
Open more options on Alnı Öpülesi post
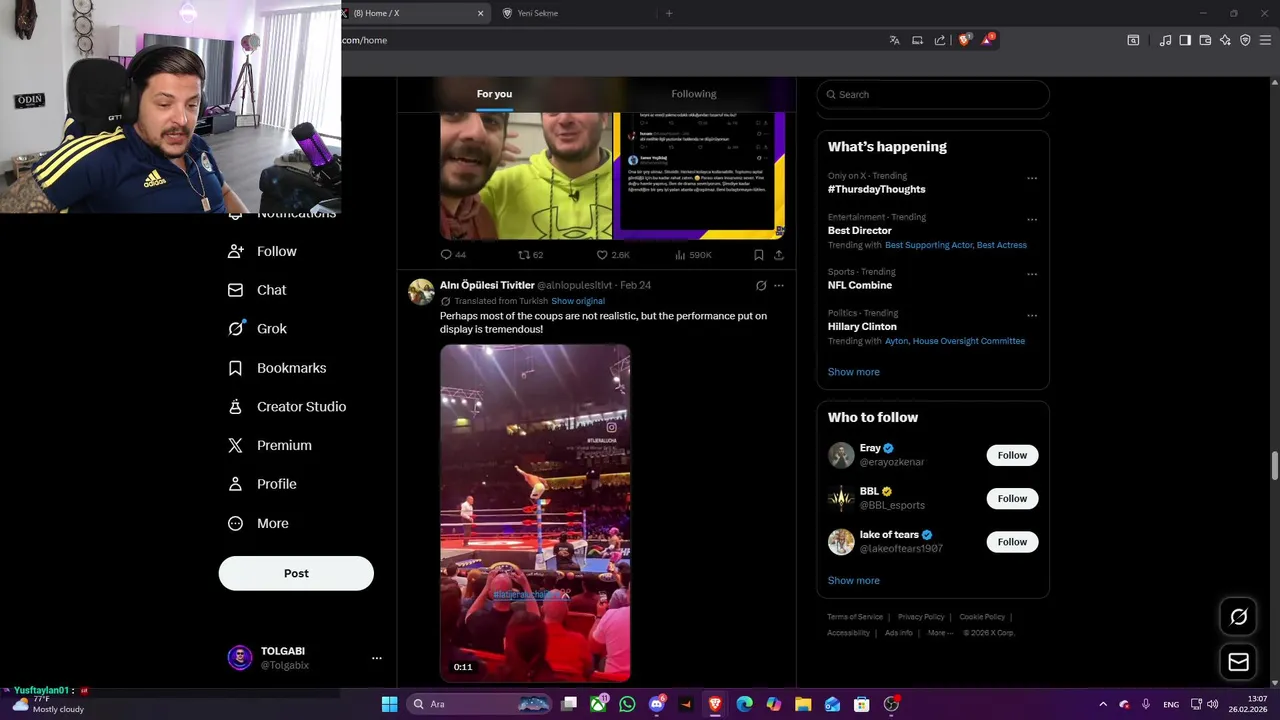click(779, 286)
